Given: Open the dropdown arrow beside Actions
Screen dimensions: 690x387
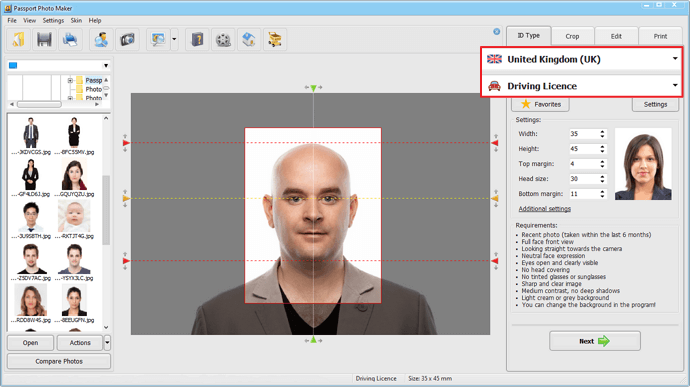Looking at the screenshot, I should pyautogui.click(x=107, y=343).
